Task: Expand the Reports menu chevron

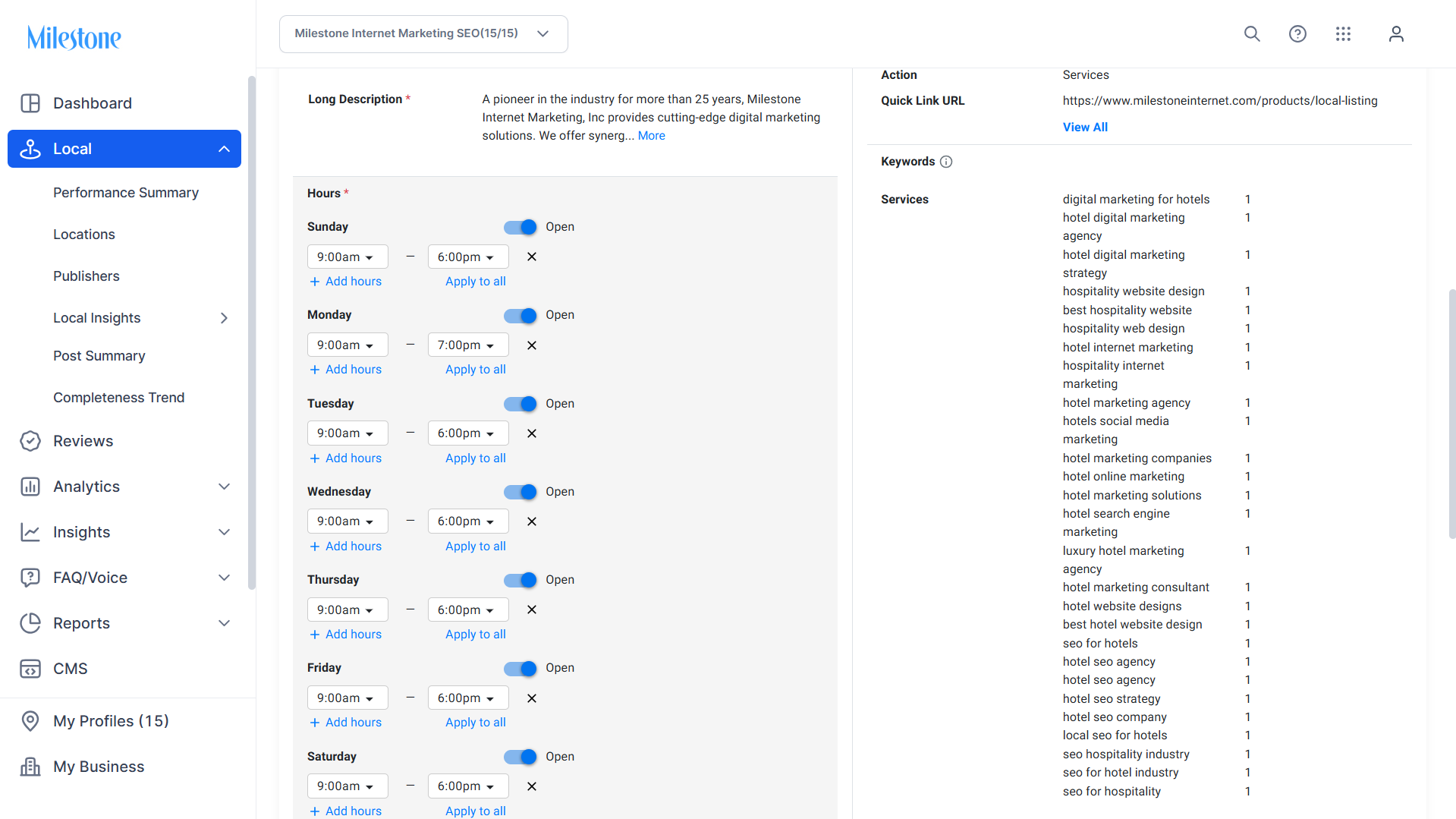Action: point(224,623)
